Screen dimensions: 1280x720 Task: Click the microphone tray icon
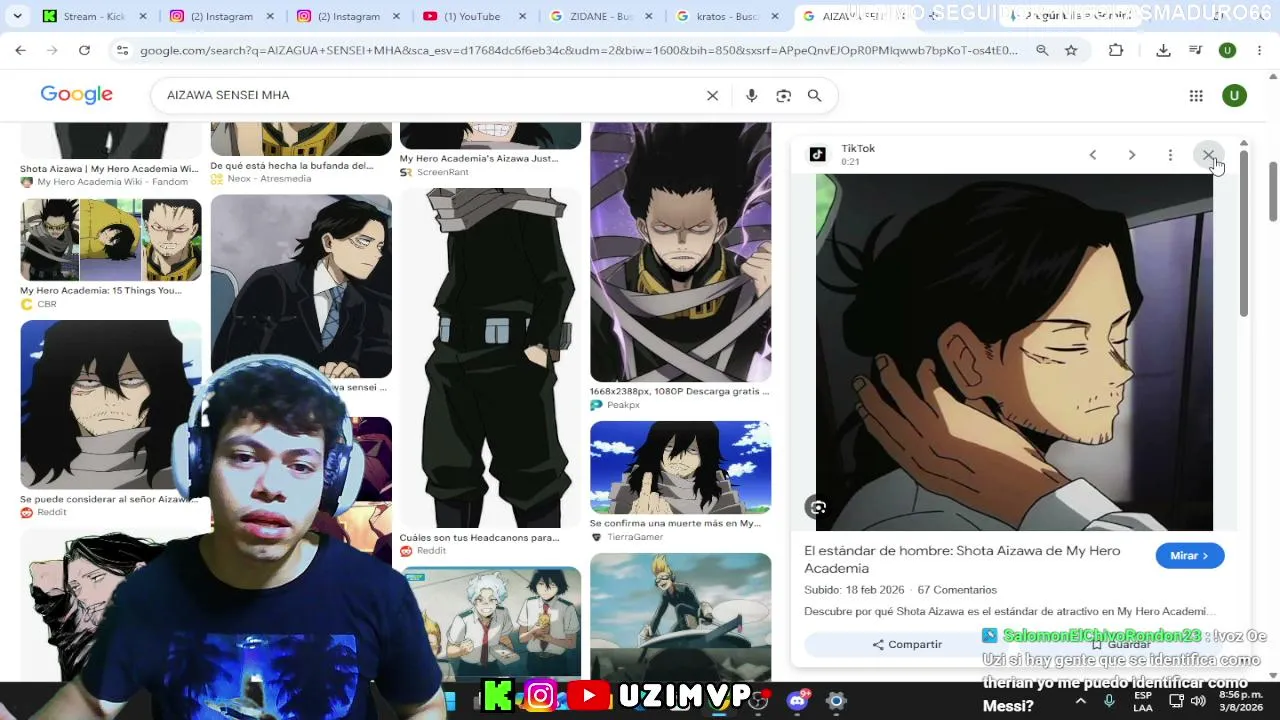(x=1108, y=701)
